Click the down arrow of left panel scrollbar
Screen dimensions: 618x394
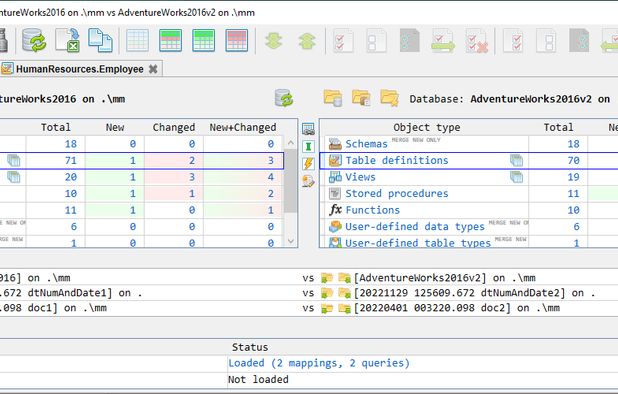click(291, 241)
